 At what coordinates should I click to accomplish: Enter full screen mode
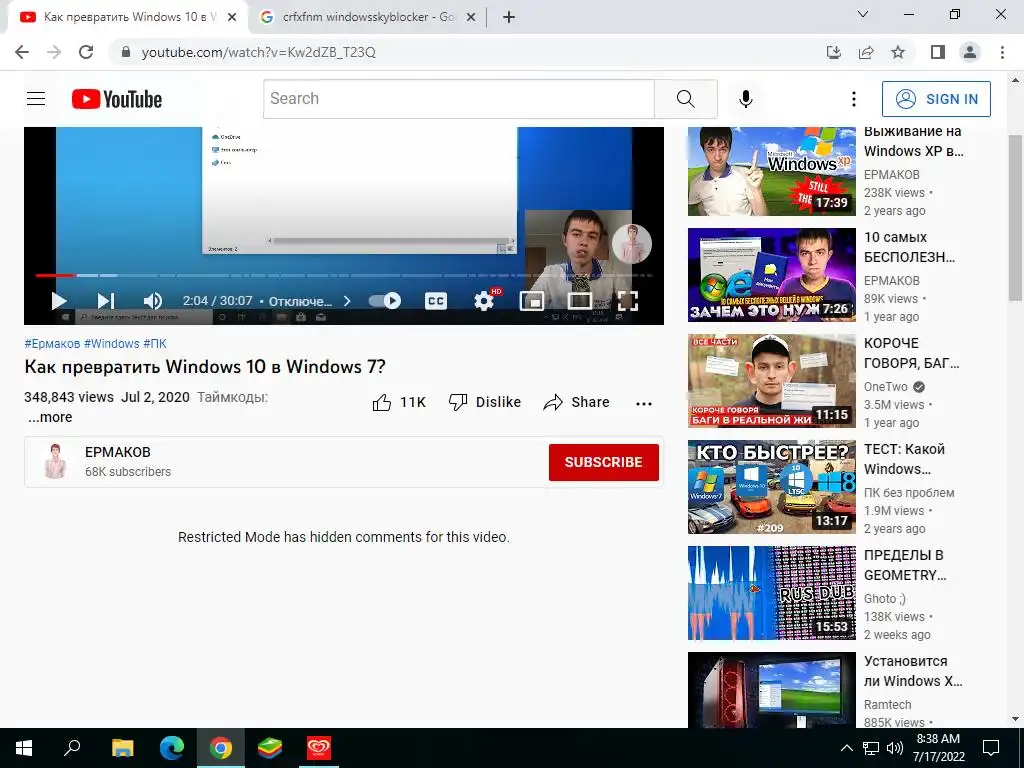tap(628, 301)
